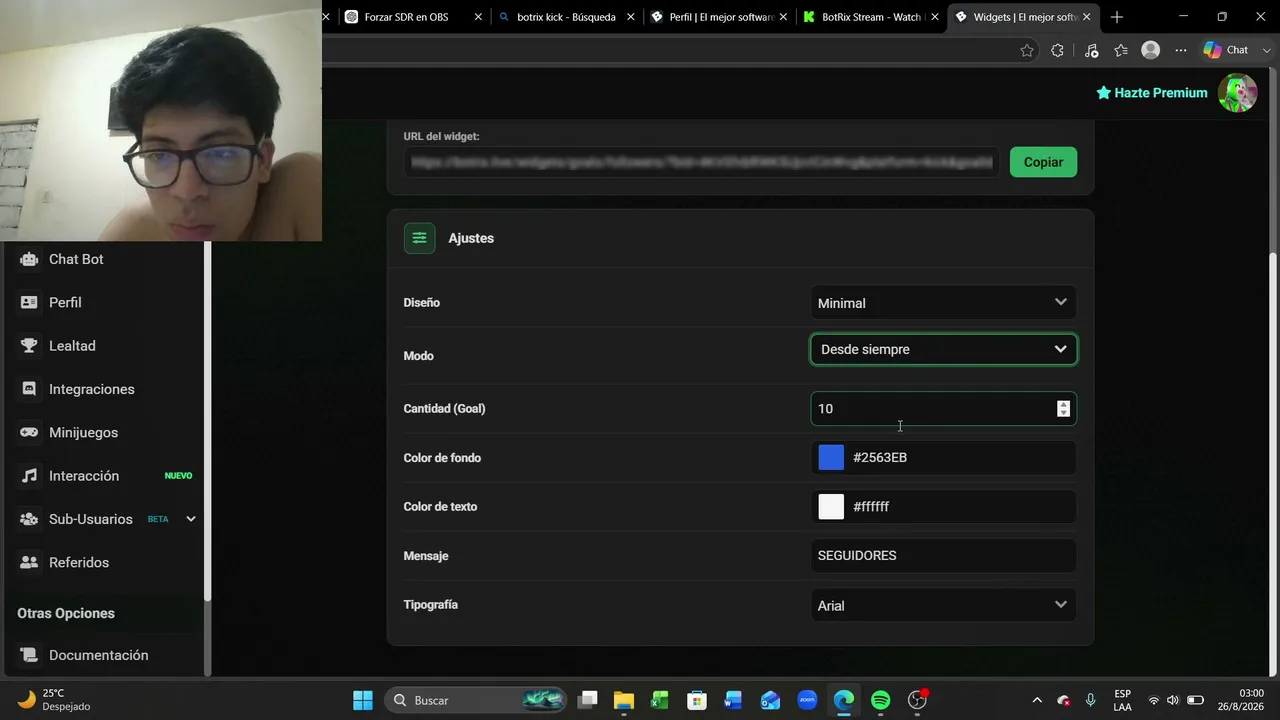This screenshot has height=720, width=1280.
Task: Click the Referidos users icon
Action: (29, 562)
